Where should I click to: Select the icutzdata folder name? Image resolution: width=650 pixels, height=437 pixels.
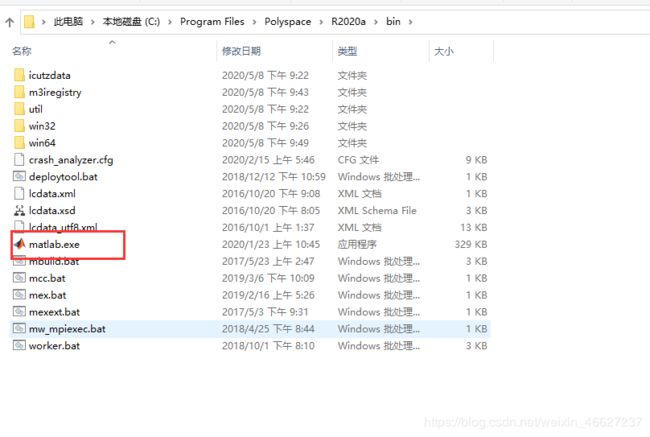coord(50,75)
